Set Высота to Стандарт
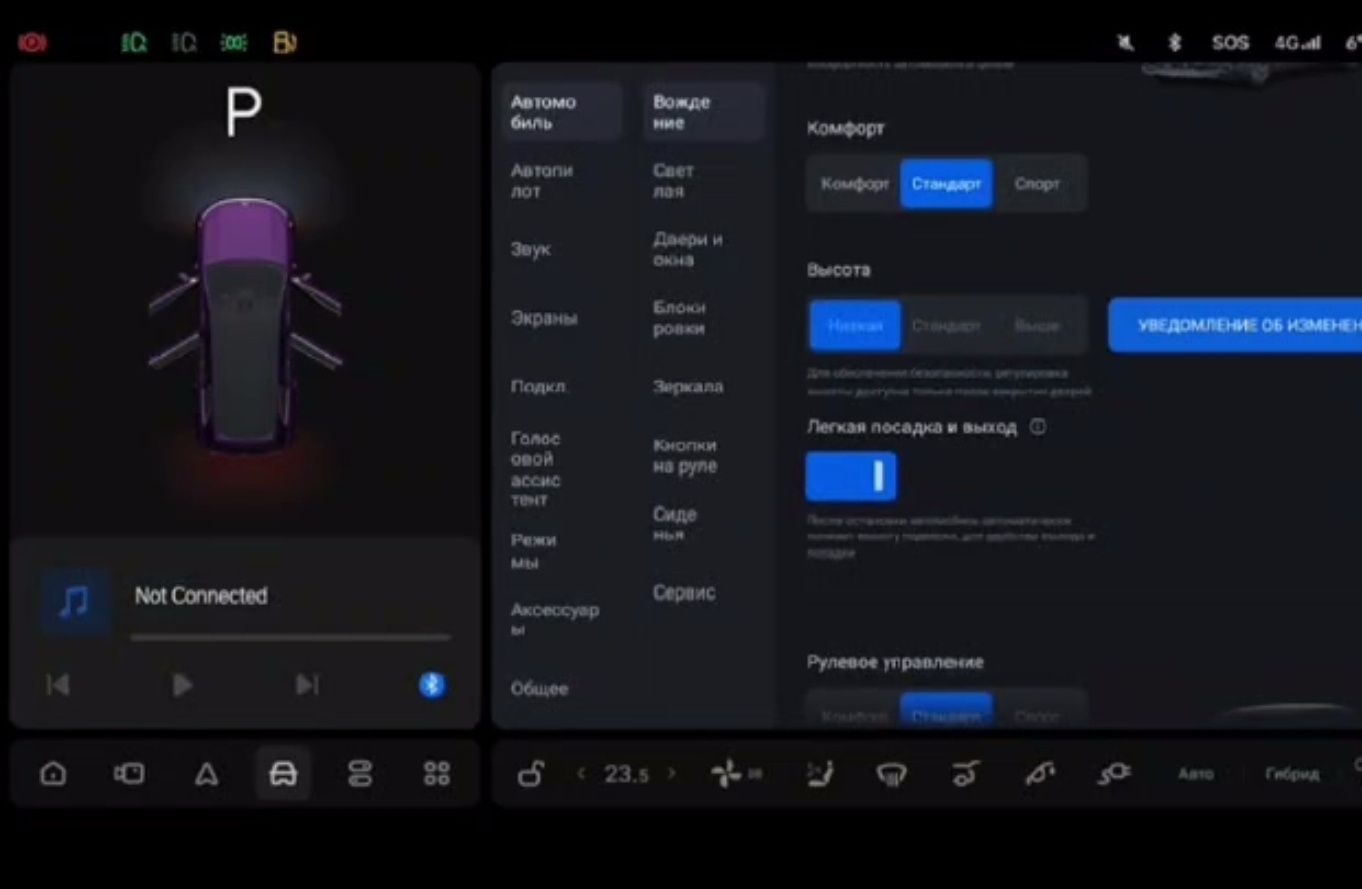 coord(946,326)
